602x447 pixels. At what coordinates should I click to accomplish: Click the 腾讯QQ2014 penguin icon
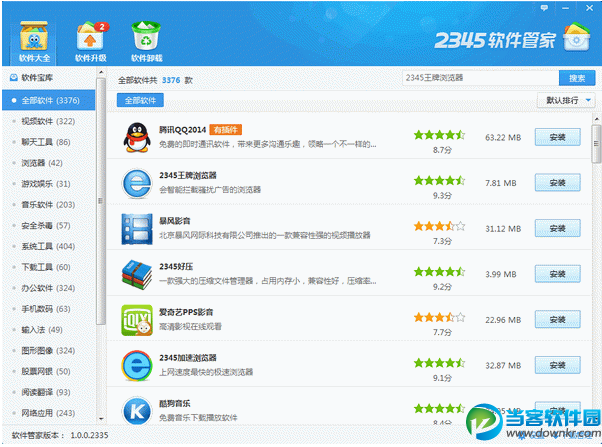tap(137, 137)
